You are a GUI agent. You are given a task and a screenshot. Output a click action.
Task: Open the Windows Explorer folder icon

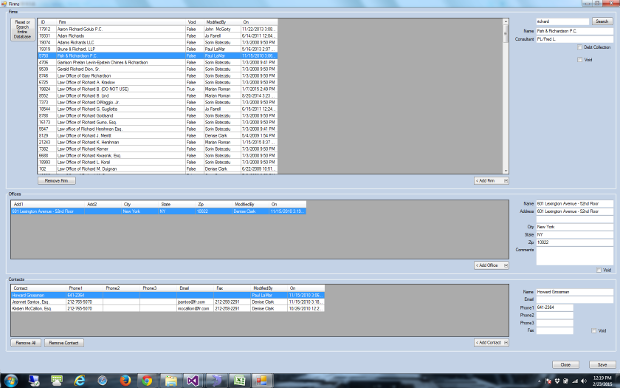coord(171,380)
